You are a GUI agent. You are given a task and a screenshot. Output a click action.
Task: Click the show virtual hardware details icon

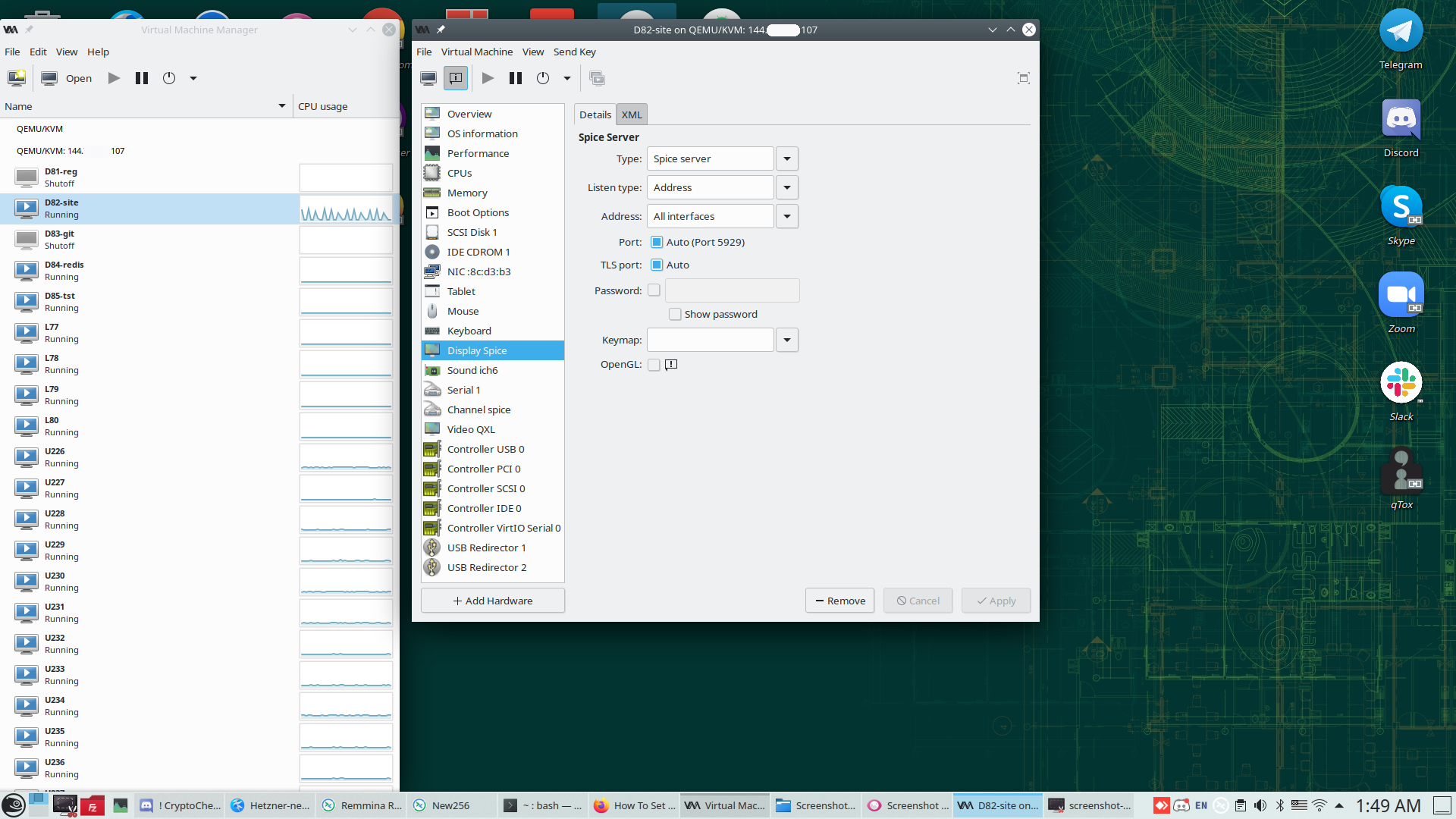click(x=456, y=78)
